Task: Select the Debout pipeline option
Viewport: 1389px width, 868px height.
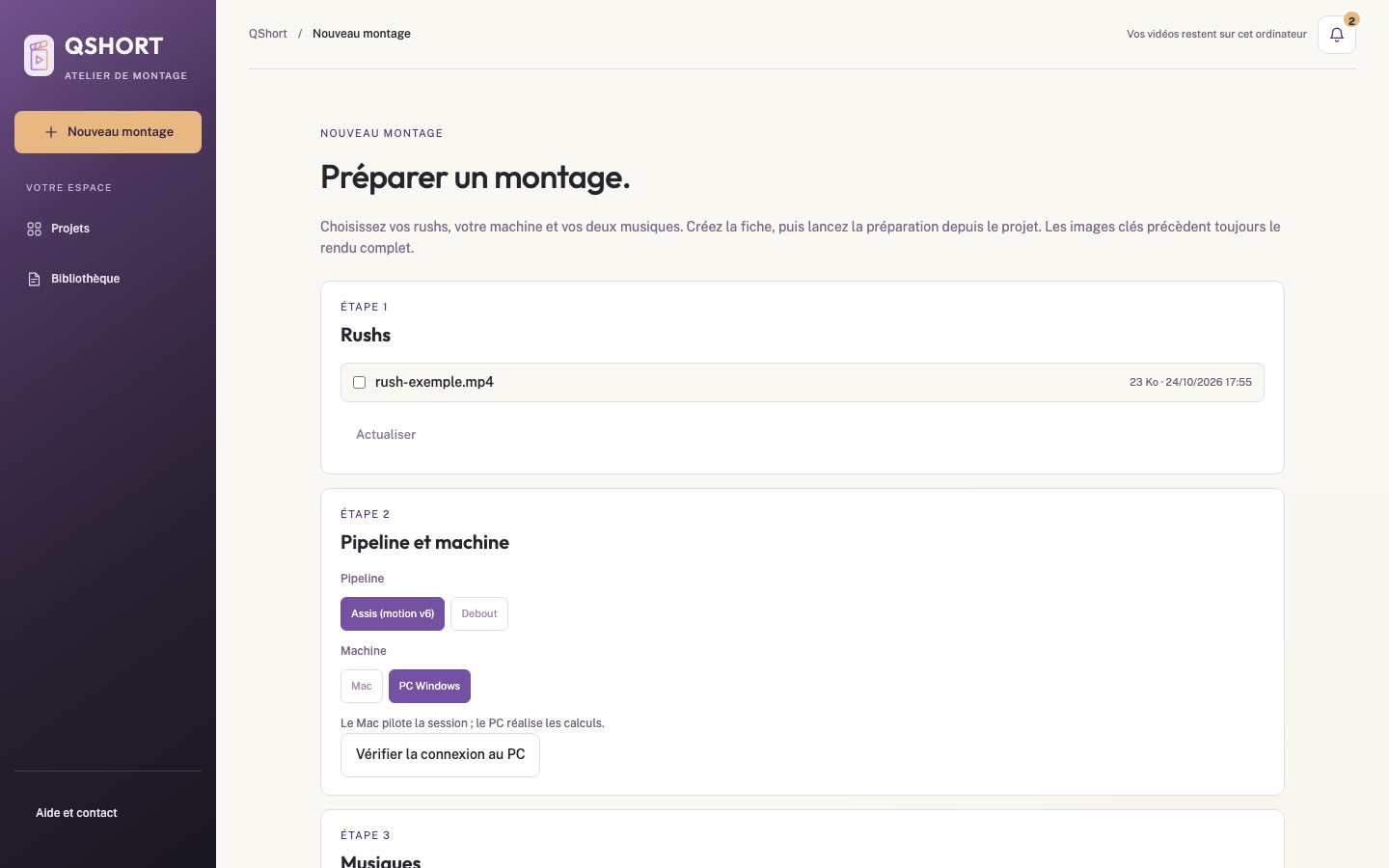Action: click(479, 613)
